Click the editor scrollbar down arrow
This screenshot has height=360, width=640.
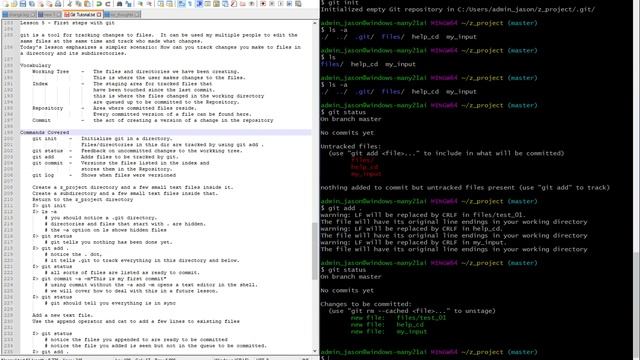[x=314, y=351]
